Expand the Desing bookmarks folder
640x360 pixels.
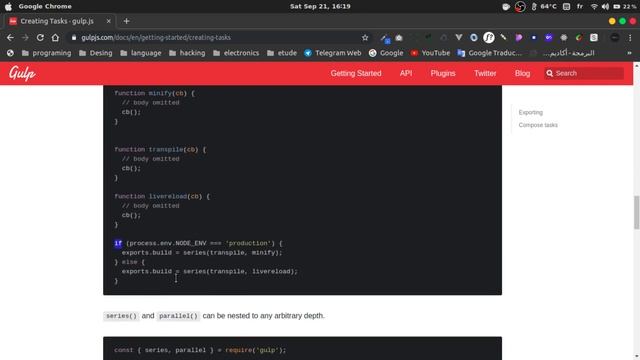96,53
